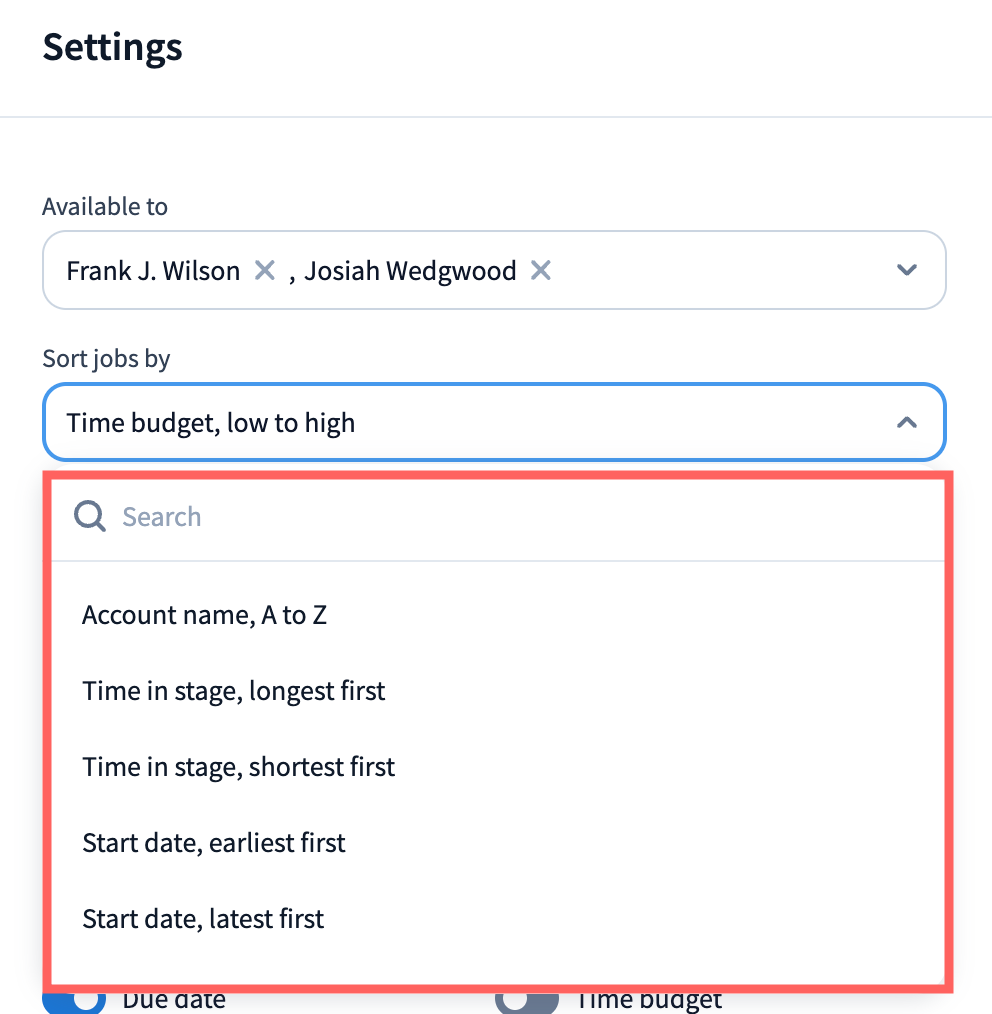992x1014 pixels.
Task: Remove Frank J. Wilson from Available to
Action: click(264, 271)
